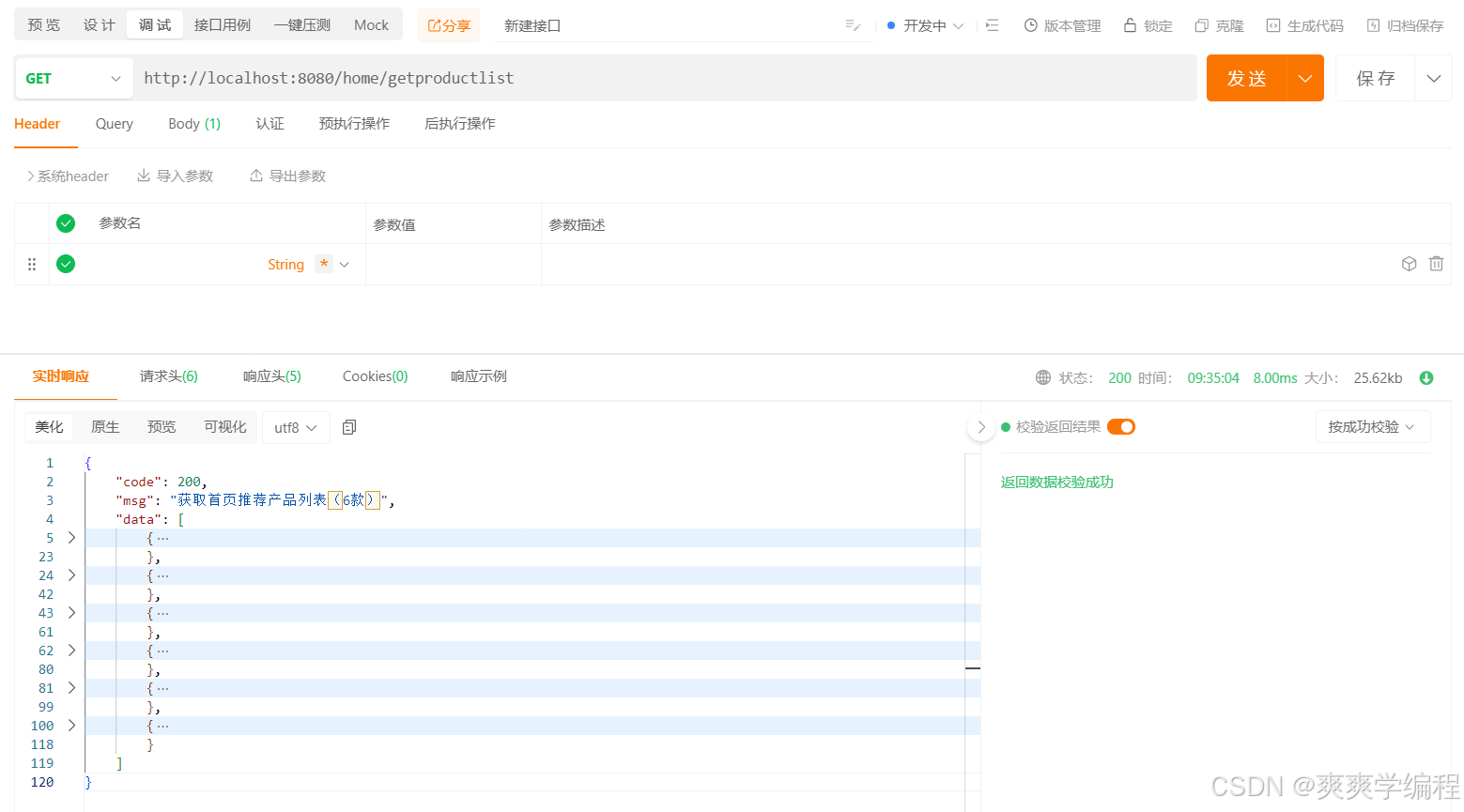Switch to 设计 tab
1464x812 pixels.
tap(99, 25)
